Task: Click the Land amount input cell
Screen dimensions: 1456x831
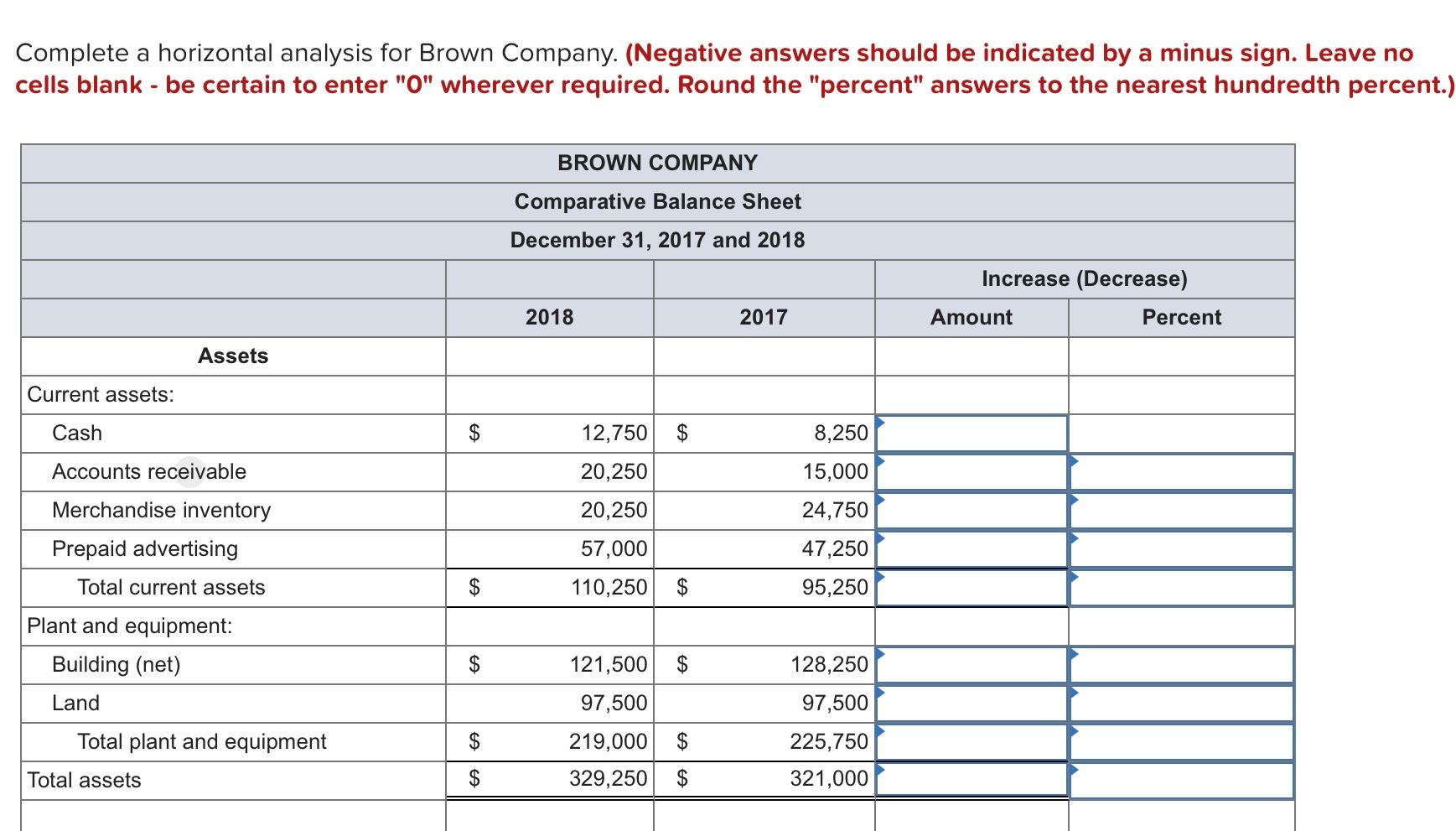Action: 972,704
